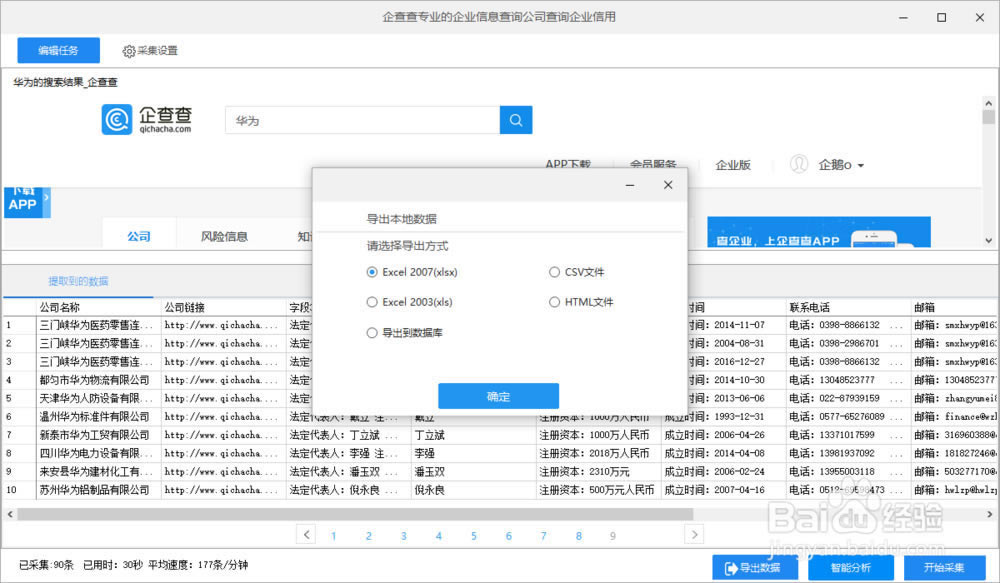
Task: Click the user avatar icon
Action: click(799, 164)
